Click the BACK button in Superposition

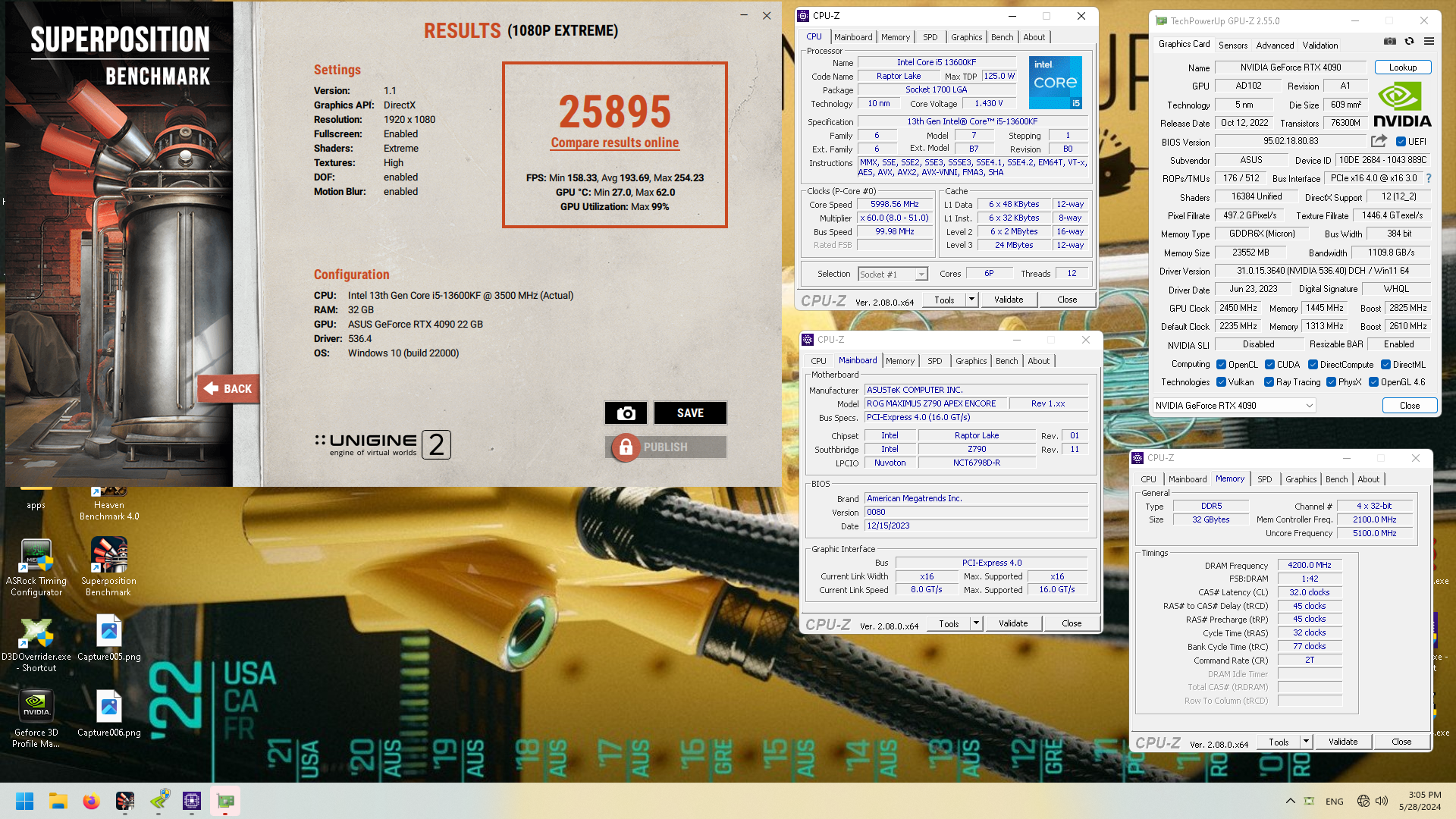point(228,389)
